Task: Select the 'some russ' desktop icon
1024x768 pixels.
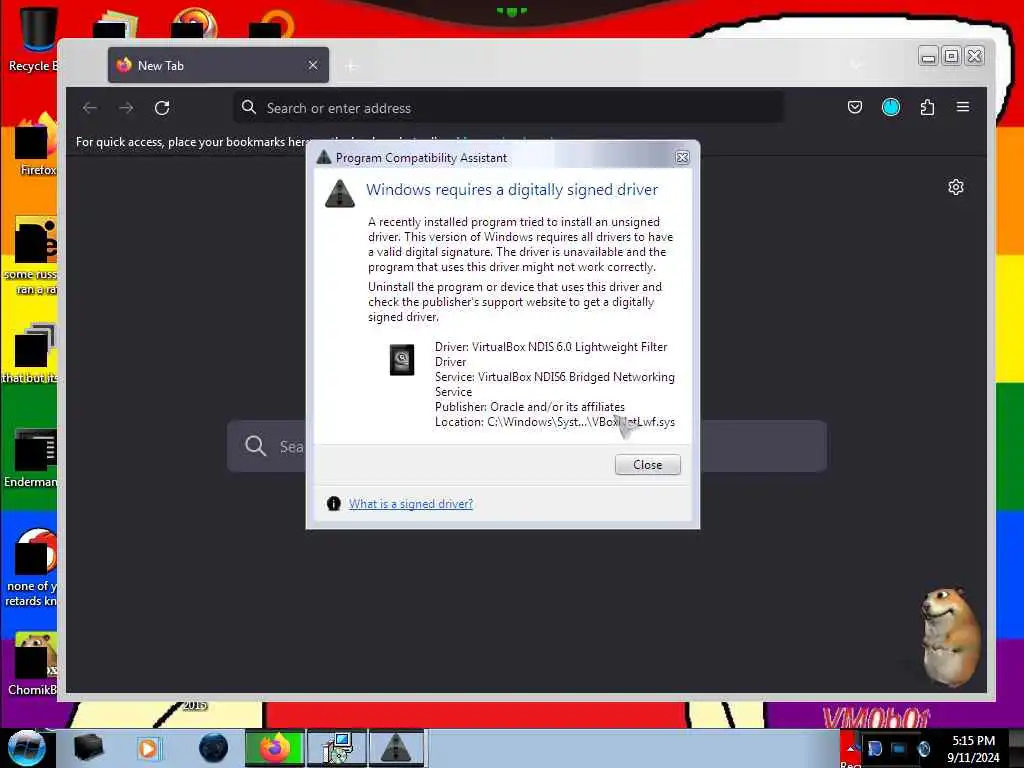Action: [x=33, y=255]
